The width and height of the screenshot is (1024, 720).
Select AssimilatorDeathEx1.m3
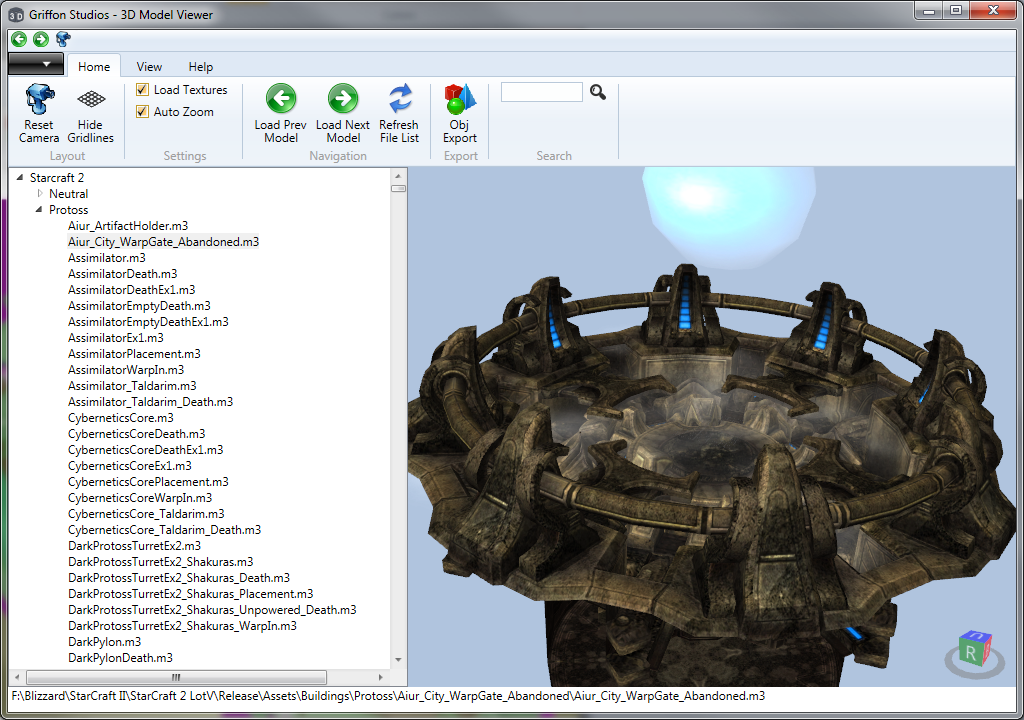[131, 289]
